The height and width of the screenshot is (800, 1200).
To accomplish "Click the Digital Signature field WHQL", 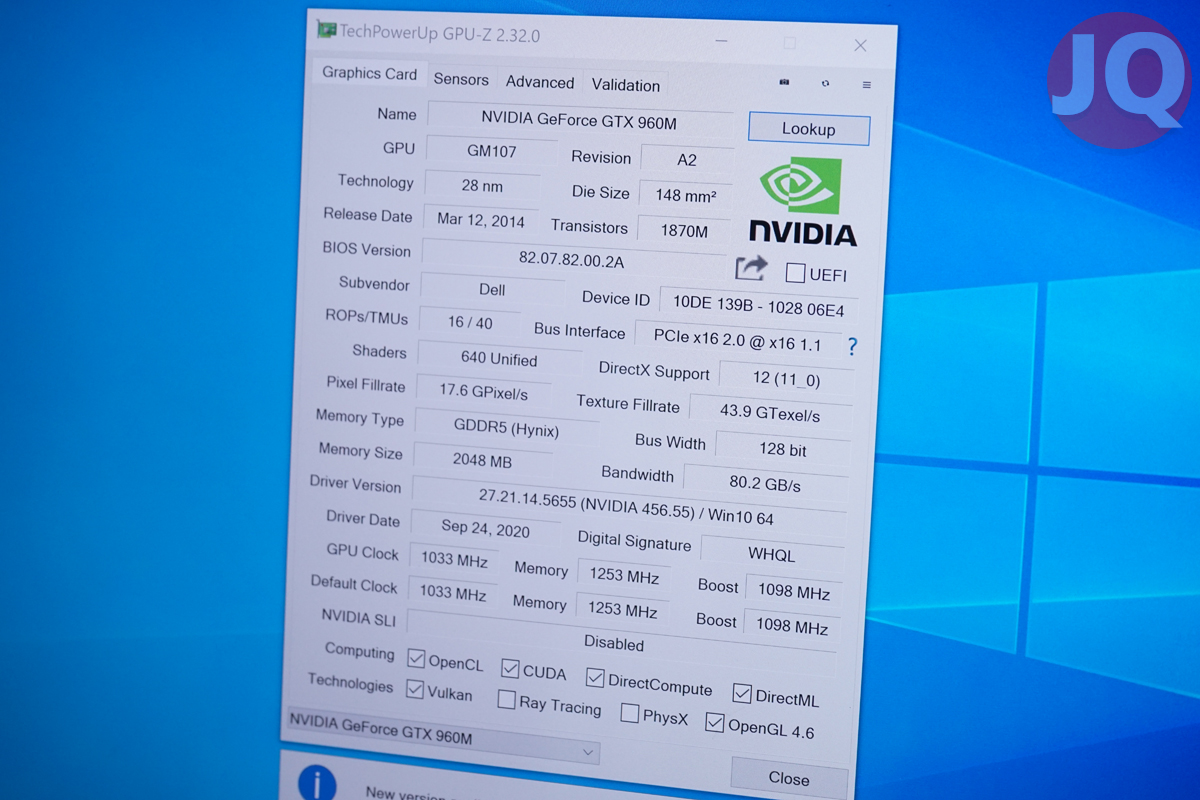I will click(772, 554).
